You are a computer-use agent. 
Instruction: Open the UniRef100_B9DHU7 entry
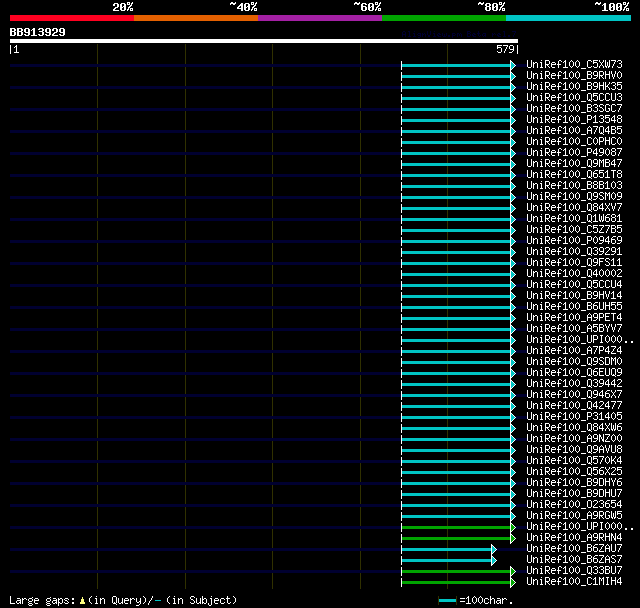pyautogui.click(x=574, y=494)
